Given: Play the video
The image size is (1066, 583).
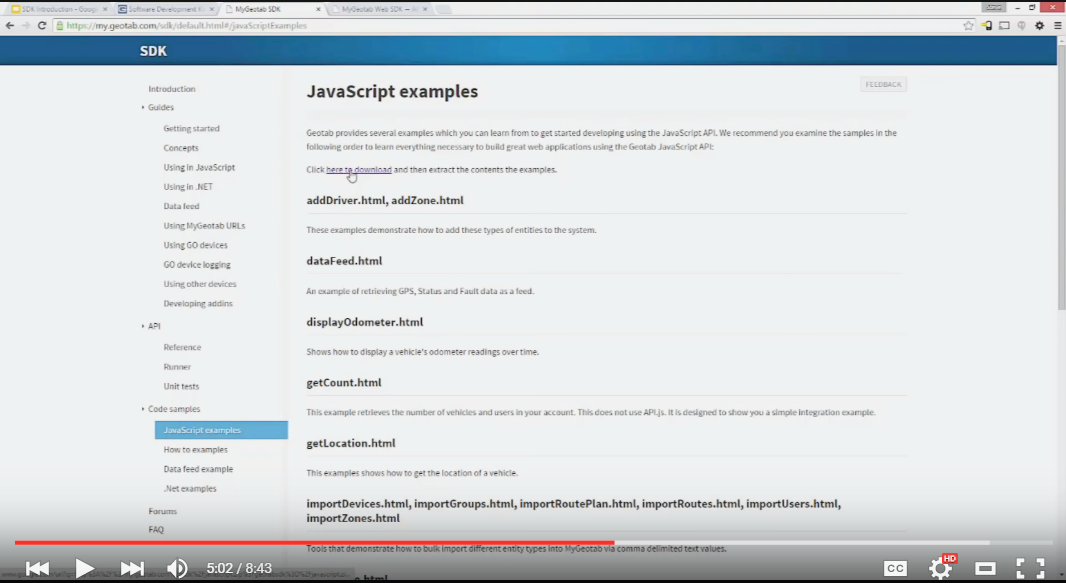Looking at the screenshot, I should [x=85, y=568].
